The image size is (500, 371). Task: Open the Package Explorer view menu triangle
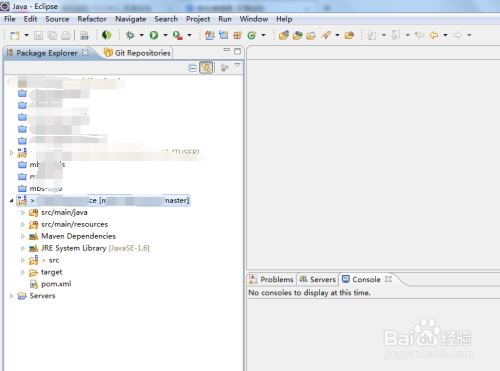pyautogui.click(x=237, y=65)
